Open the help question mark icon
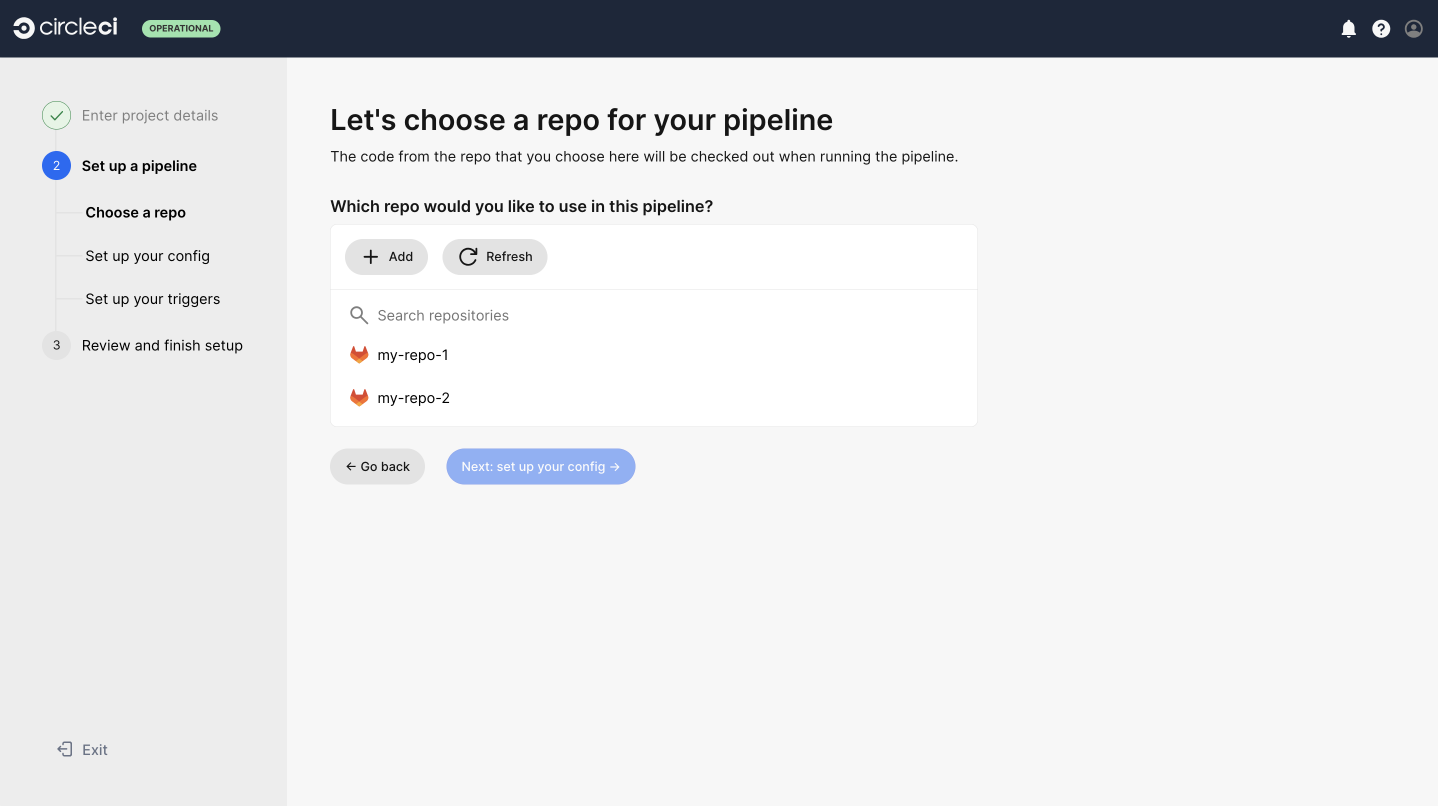This screenshot has width=1438, height=806. [x=1381, y=29]
